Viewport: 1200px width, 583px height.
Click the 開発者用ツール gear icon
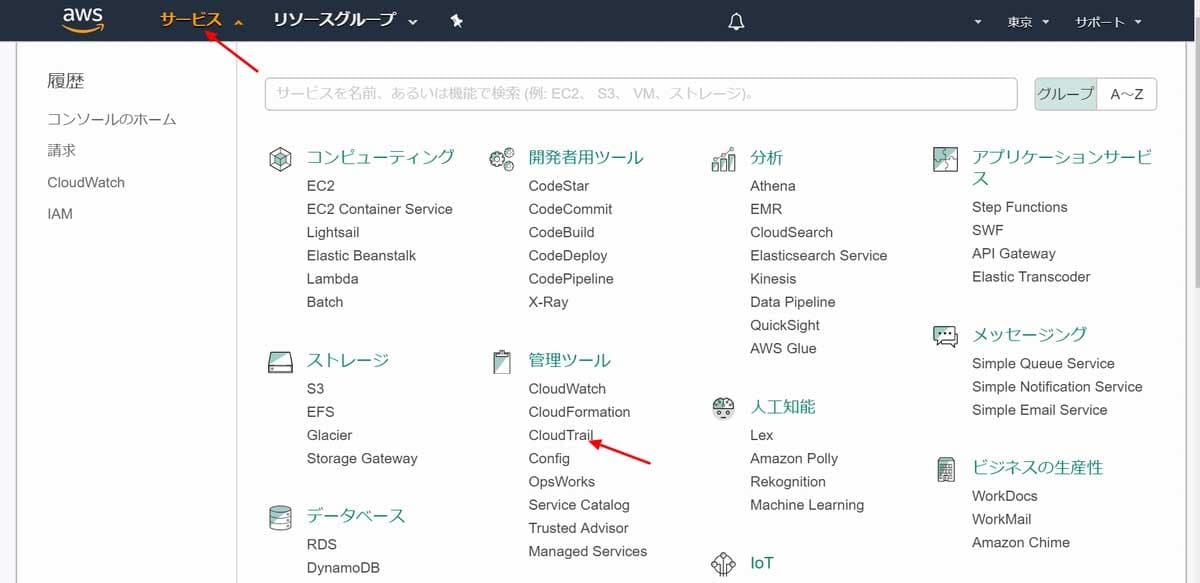click(x=500, y=157)
